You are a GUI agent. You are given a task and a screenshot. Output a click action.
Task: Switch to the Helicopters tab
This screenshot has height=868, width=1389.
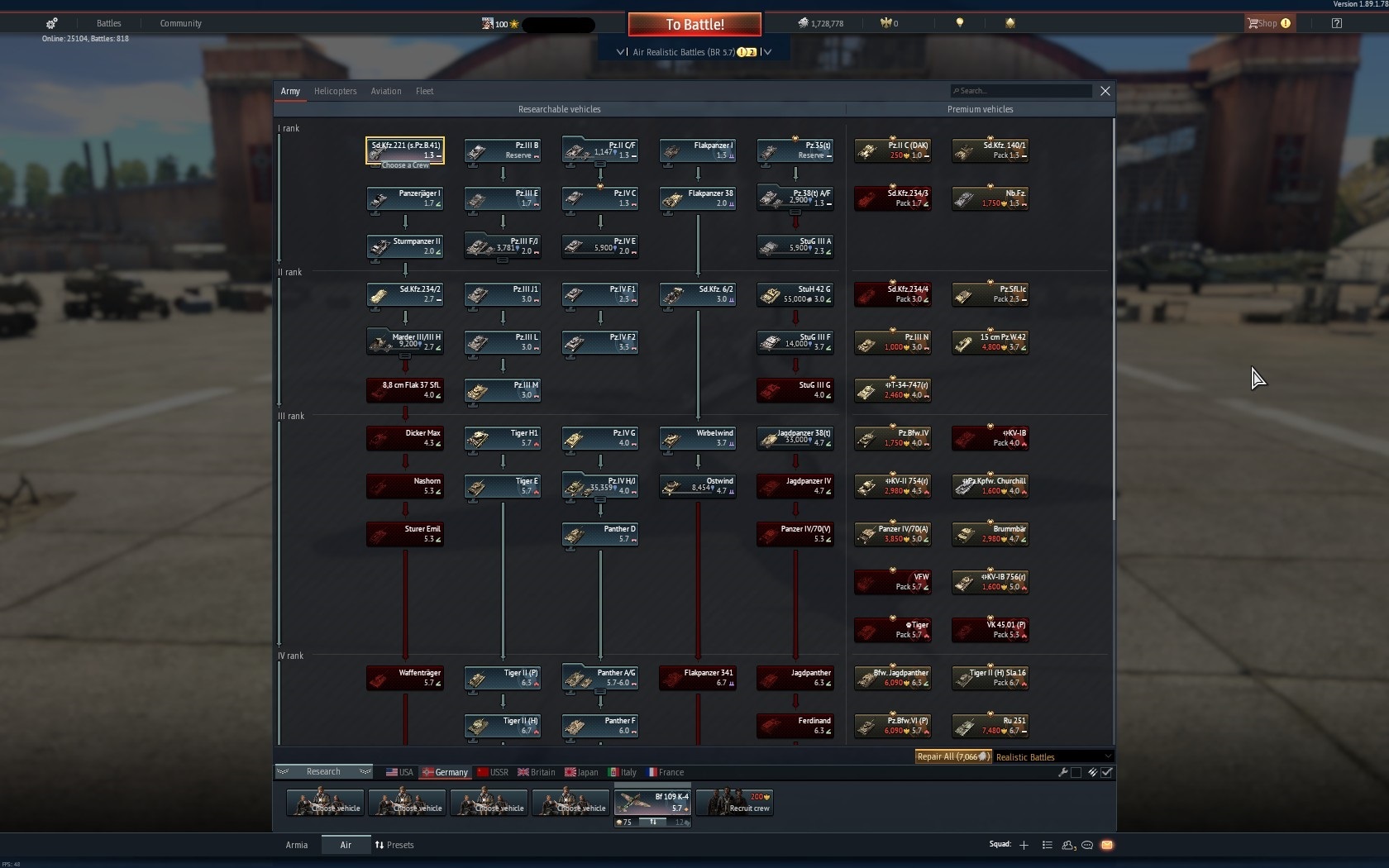point(335,91)
